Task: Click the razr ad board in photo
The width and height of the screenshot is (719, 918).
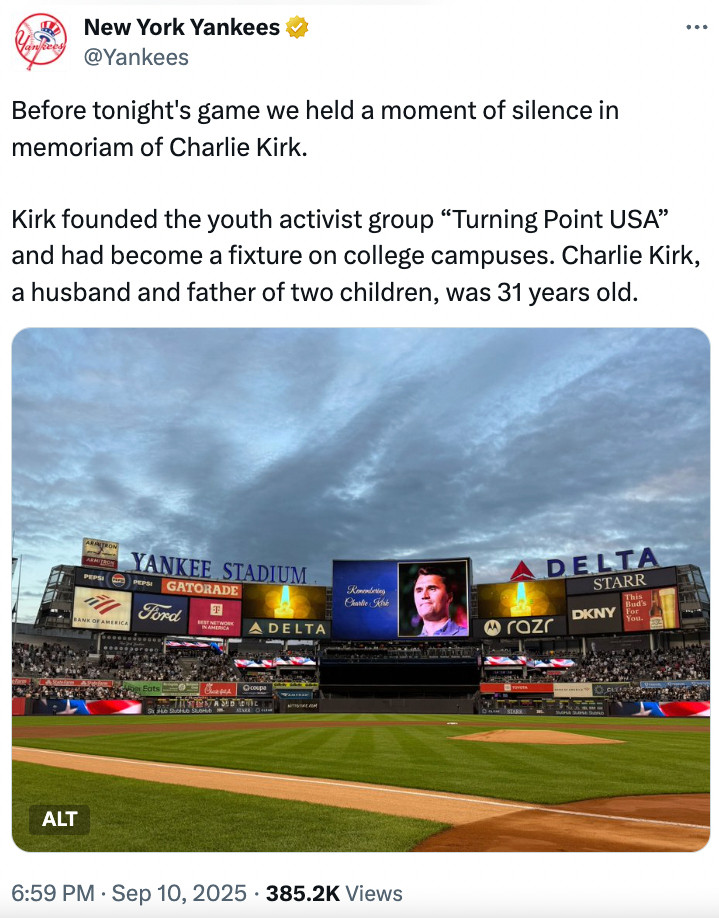Action: [519, 626]
